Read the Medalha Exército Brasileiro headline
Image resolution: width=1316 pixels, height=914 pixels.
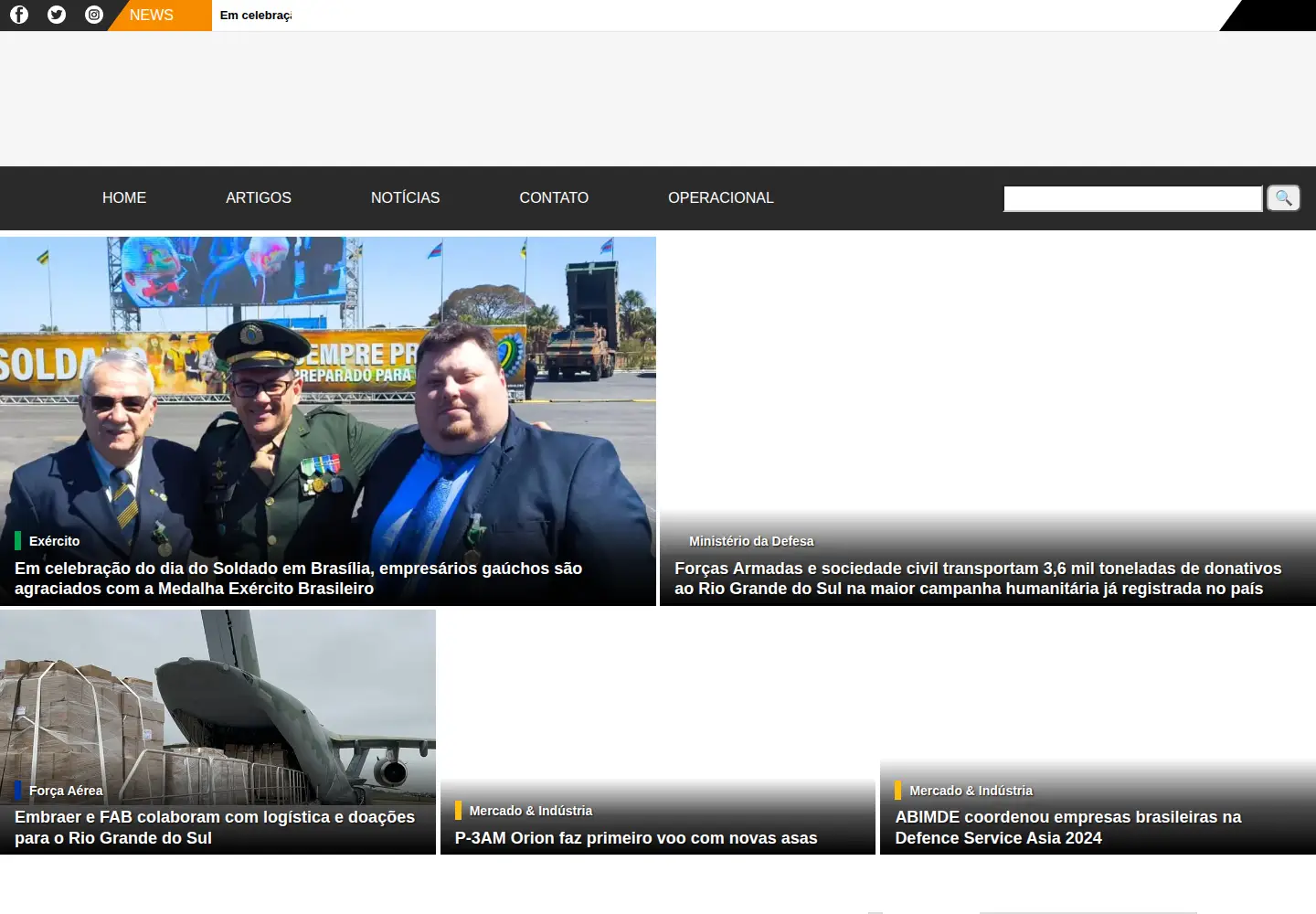tap(298, 579)
